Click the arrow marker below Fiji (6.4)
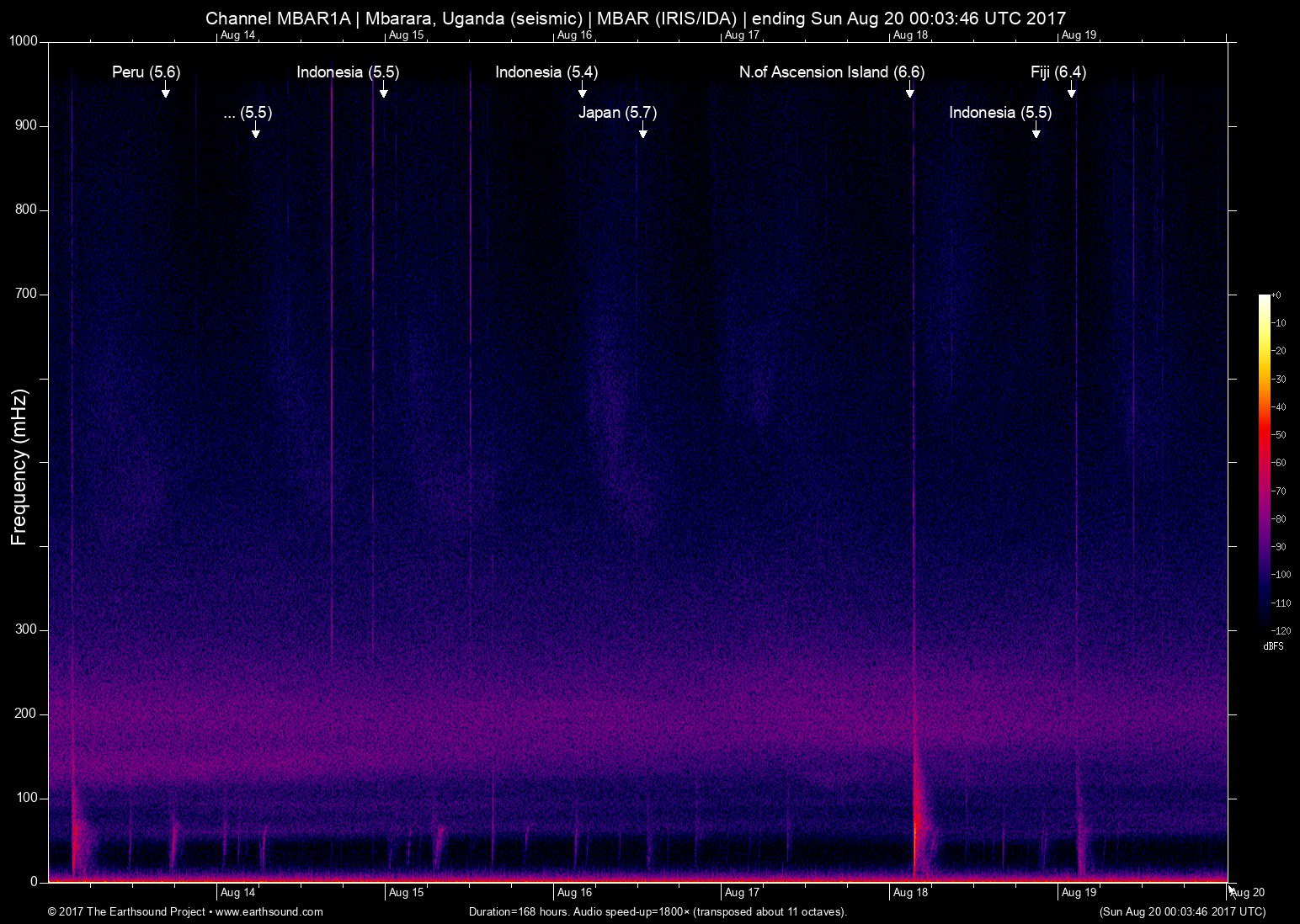This screenshot has width=1300, height=924. pos(1071,91)
